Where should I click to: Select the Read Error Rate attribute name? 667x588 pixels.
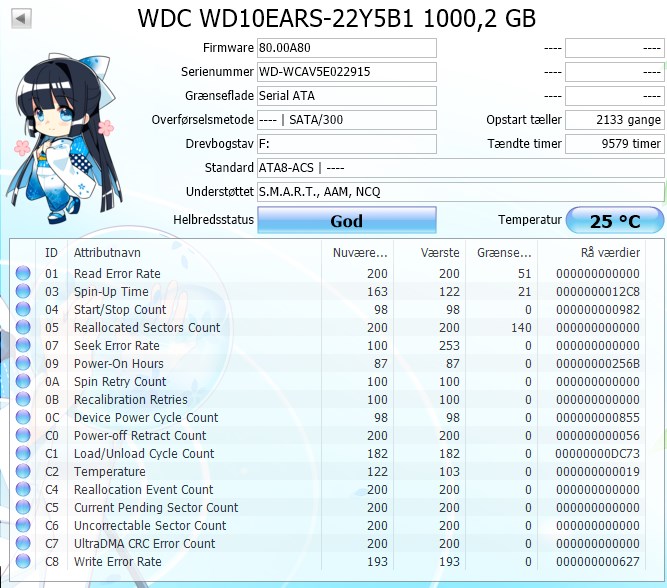coord(117,273)
